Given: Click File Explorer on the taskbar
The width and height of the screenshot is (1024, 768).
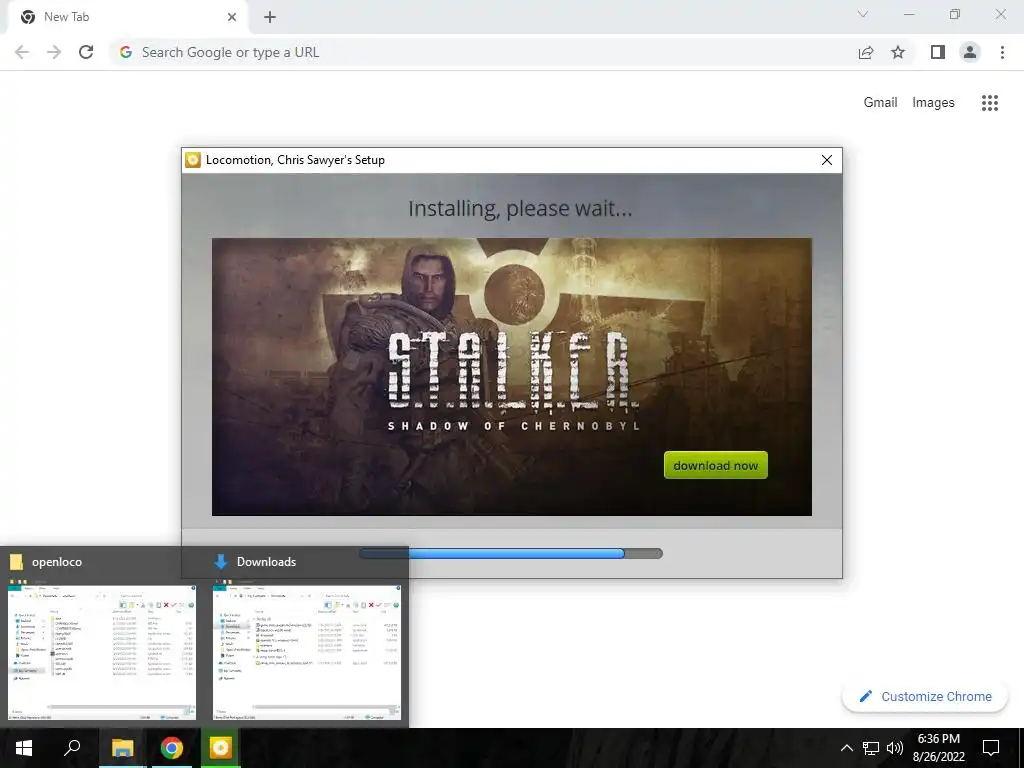Looking at the screenshot, I should (122, 748).
